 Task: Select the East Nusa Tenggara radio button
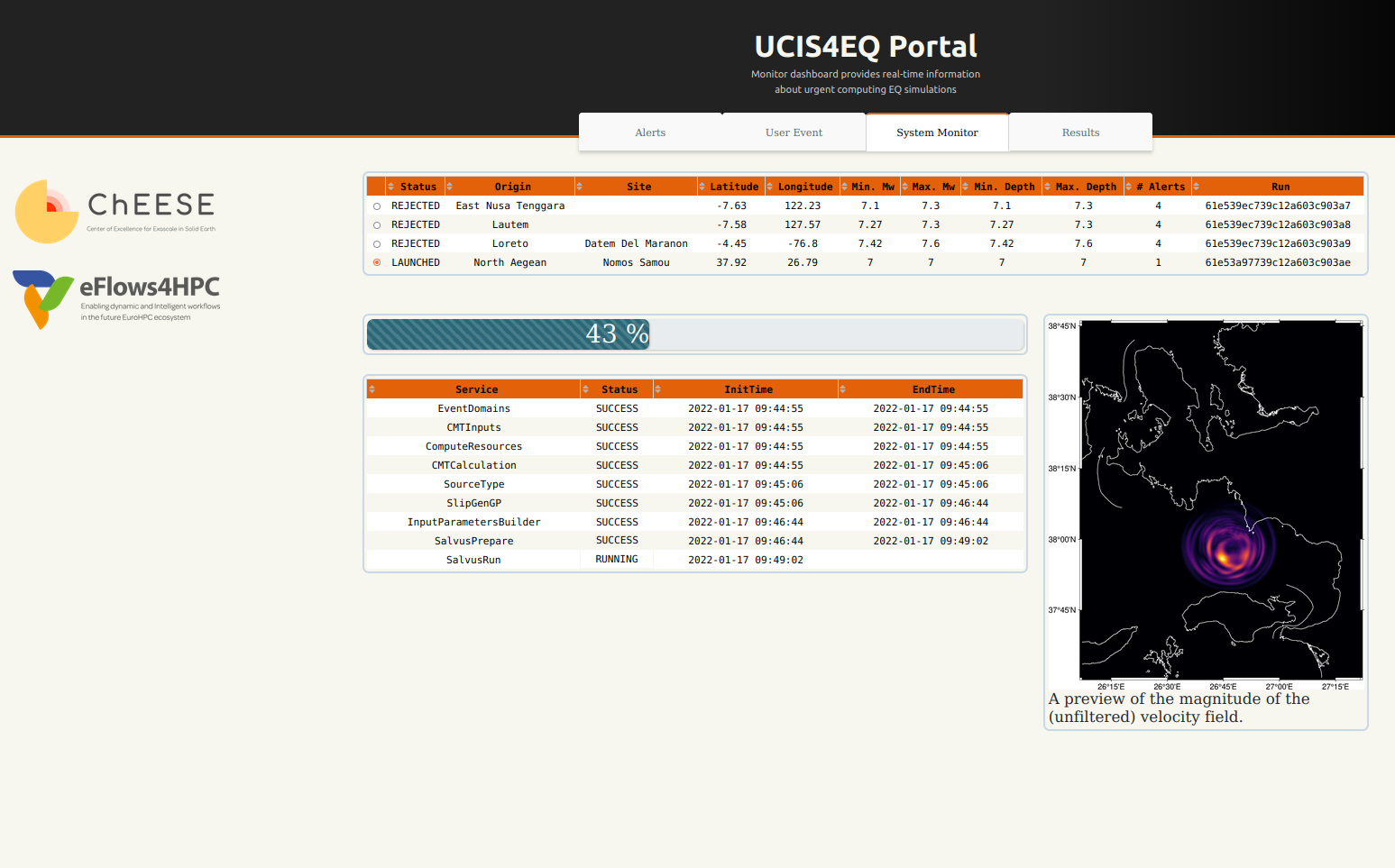377,206
